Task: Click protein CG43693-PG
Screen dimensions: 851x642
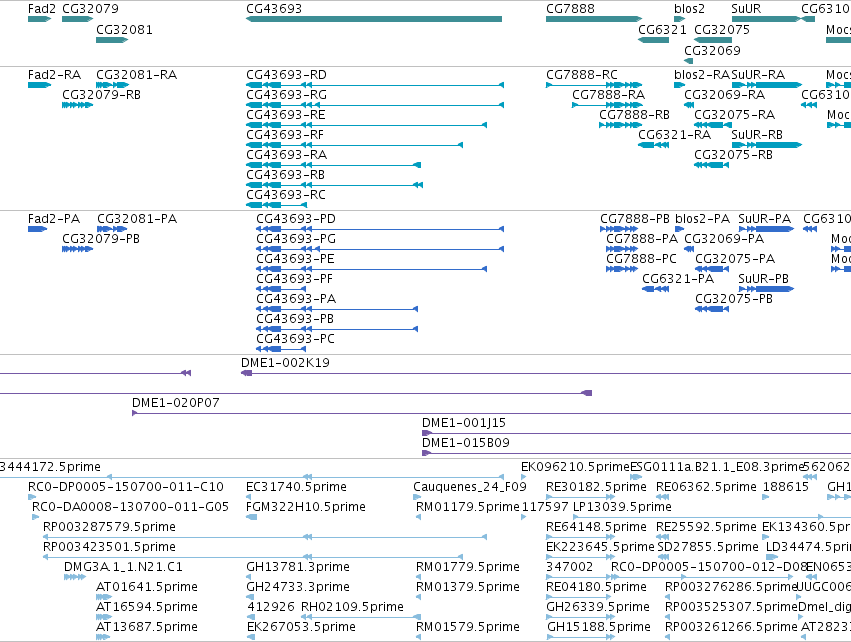Action: click(x=380, y=249)
